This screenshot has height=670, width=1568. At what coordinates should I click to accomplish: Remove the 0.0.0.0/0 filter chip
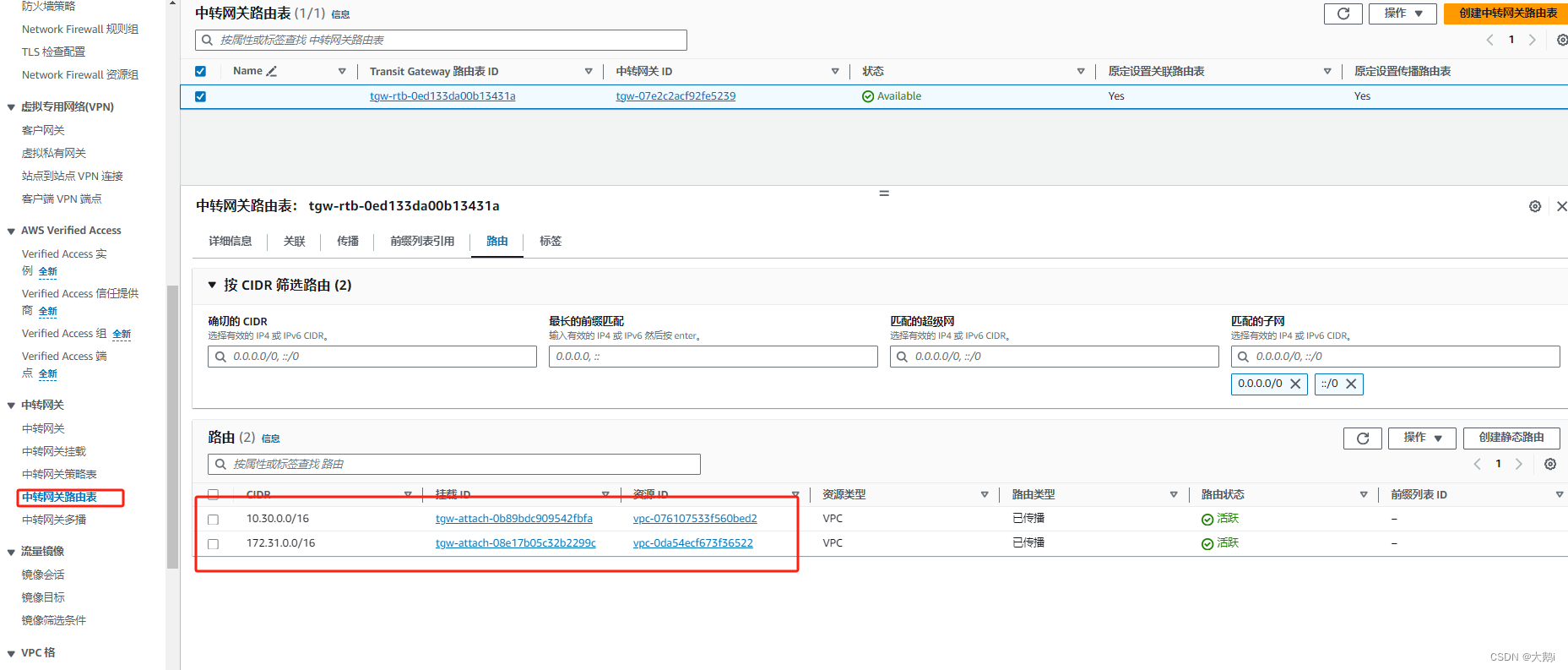point(1295,384)
